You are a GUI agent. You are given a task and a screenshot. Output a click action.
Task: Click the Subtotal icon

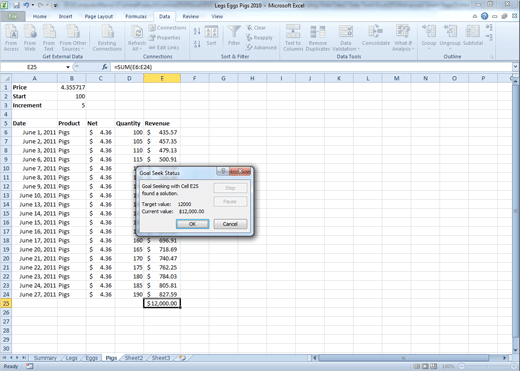pyautogui.click(x=473, y=35)
